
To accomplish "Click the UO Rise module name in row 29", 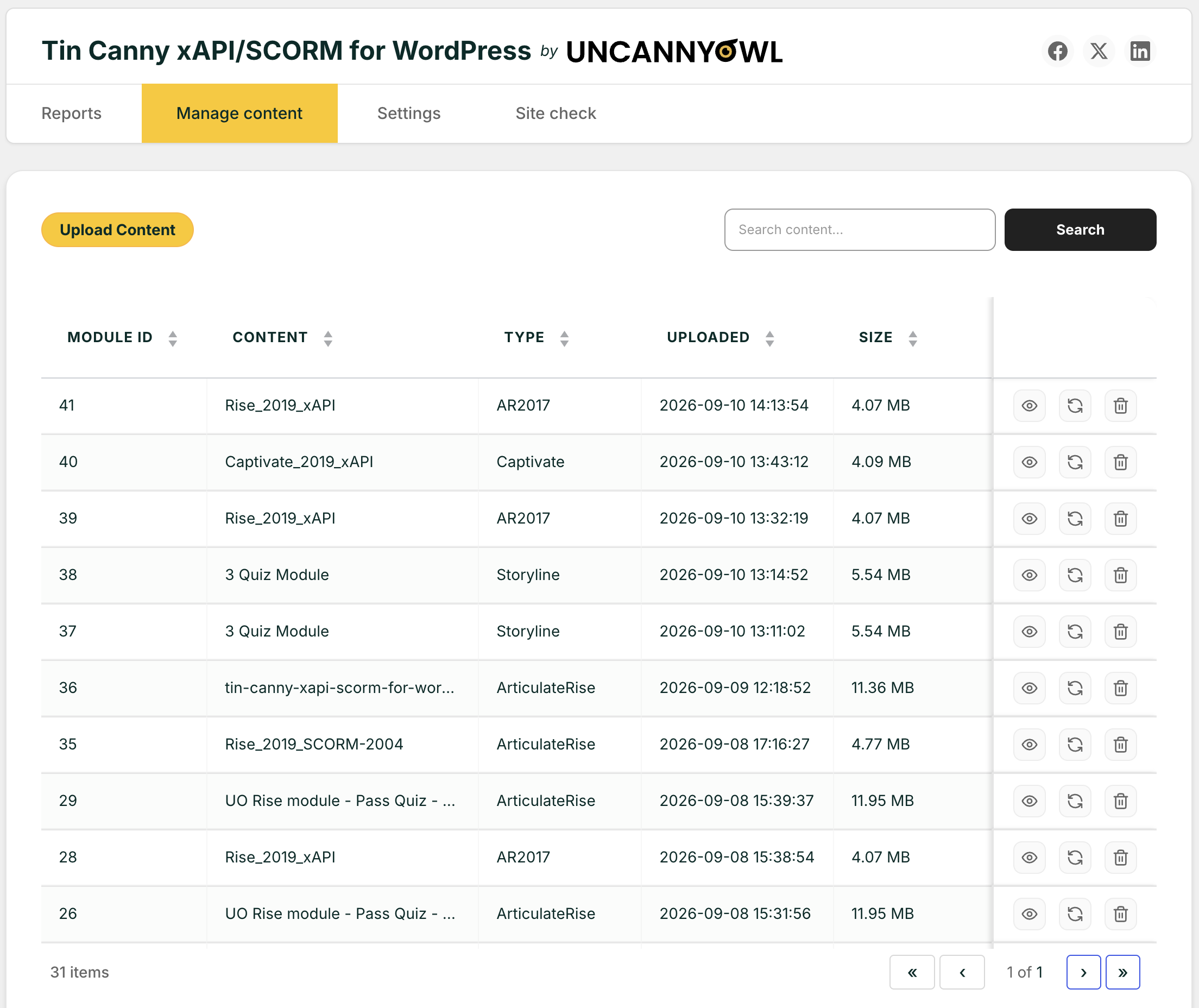I will click(340, 801).
